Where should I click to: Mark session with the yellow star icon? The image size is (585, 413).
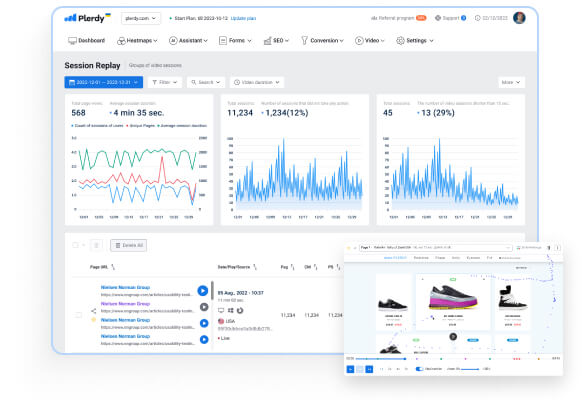click(94, 320)
